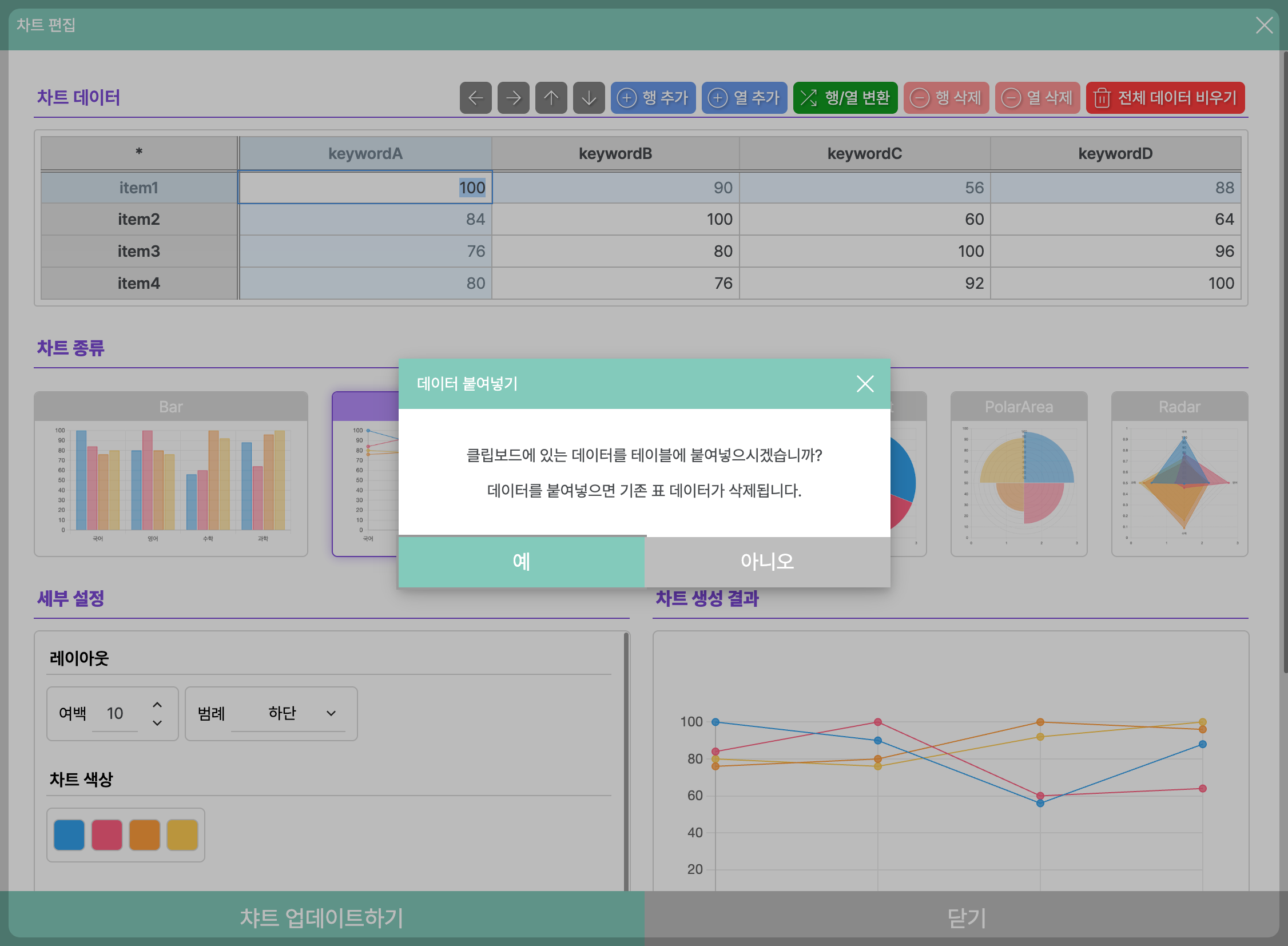Select the keywordB column header
This screenshot has height=946, width=1288.
(x=615, y=153)
